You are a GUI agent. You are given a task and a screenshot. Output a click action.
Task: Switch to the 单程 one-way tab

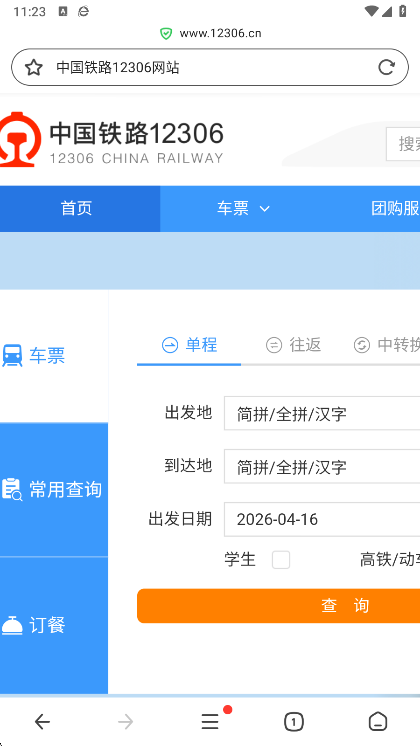[x=189, y=345]
